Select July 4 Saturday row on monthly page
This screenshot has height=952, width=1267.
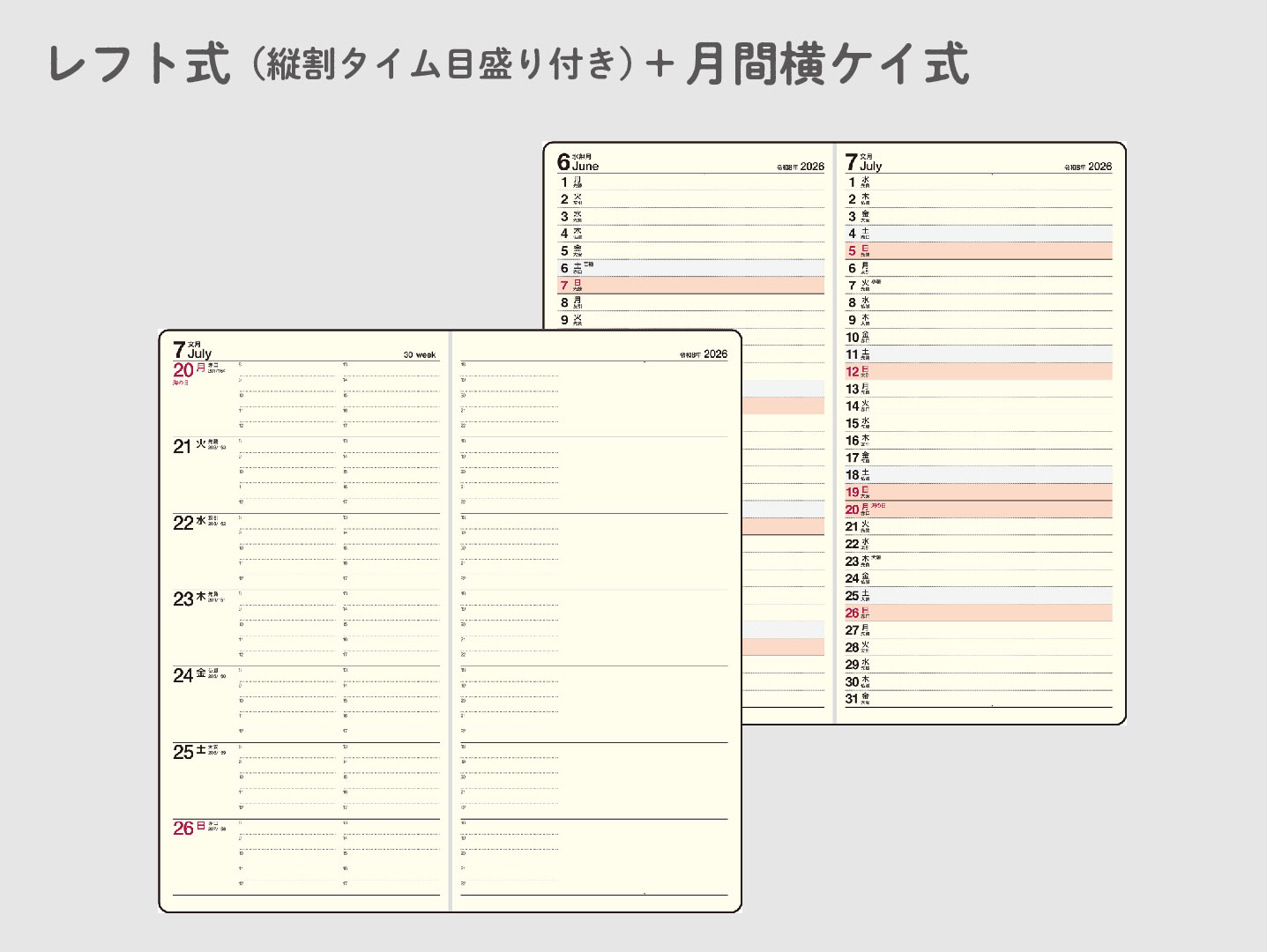[x=979, y=234]
